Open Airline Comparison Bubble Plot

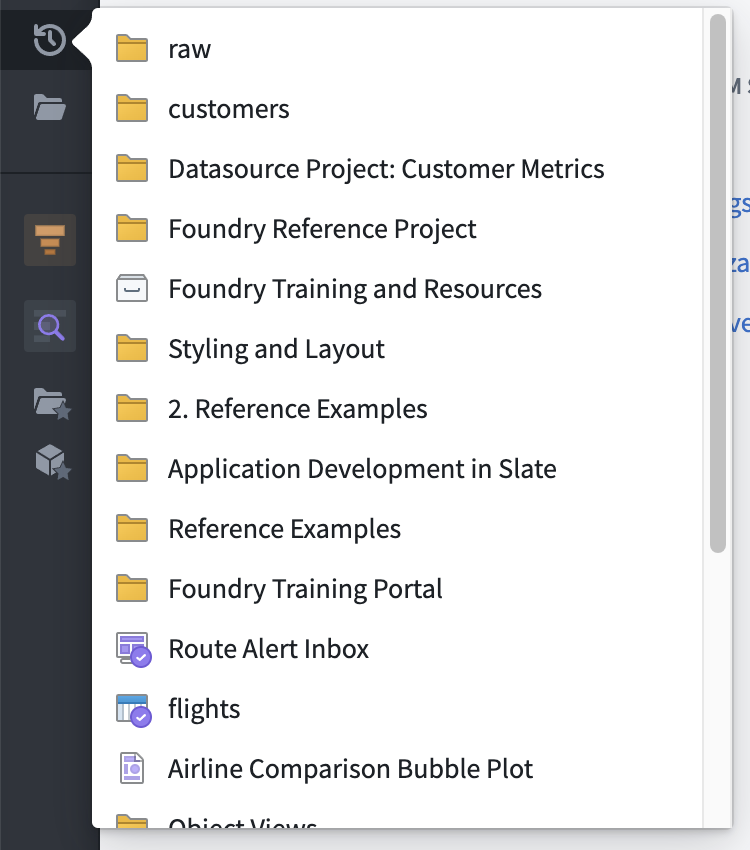[351, 769]
